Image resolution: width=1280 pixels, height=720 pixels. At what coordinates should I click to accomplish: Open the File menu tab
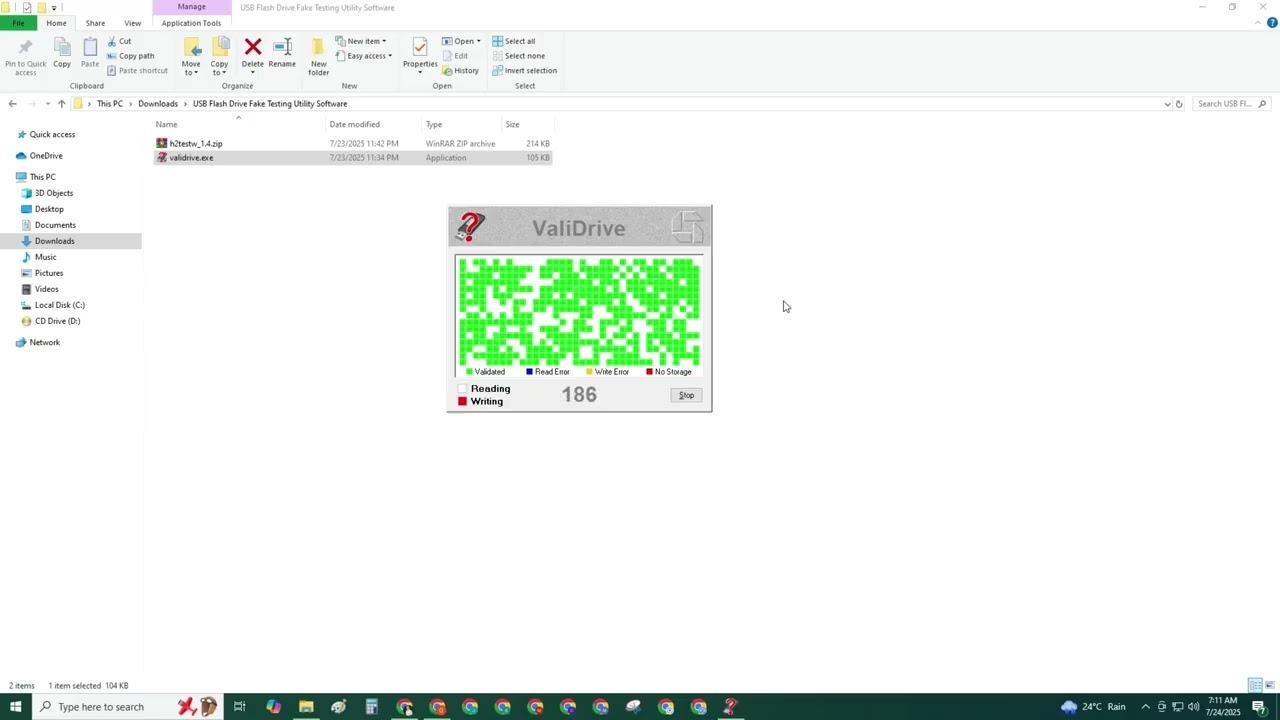pyautogui.click(x=18, y=23)
